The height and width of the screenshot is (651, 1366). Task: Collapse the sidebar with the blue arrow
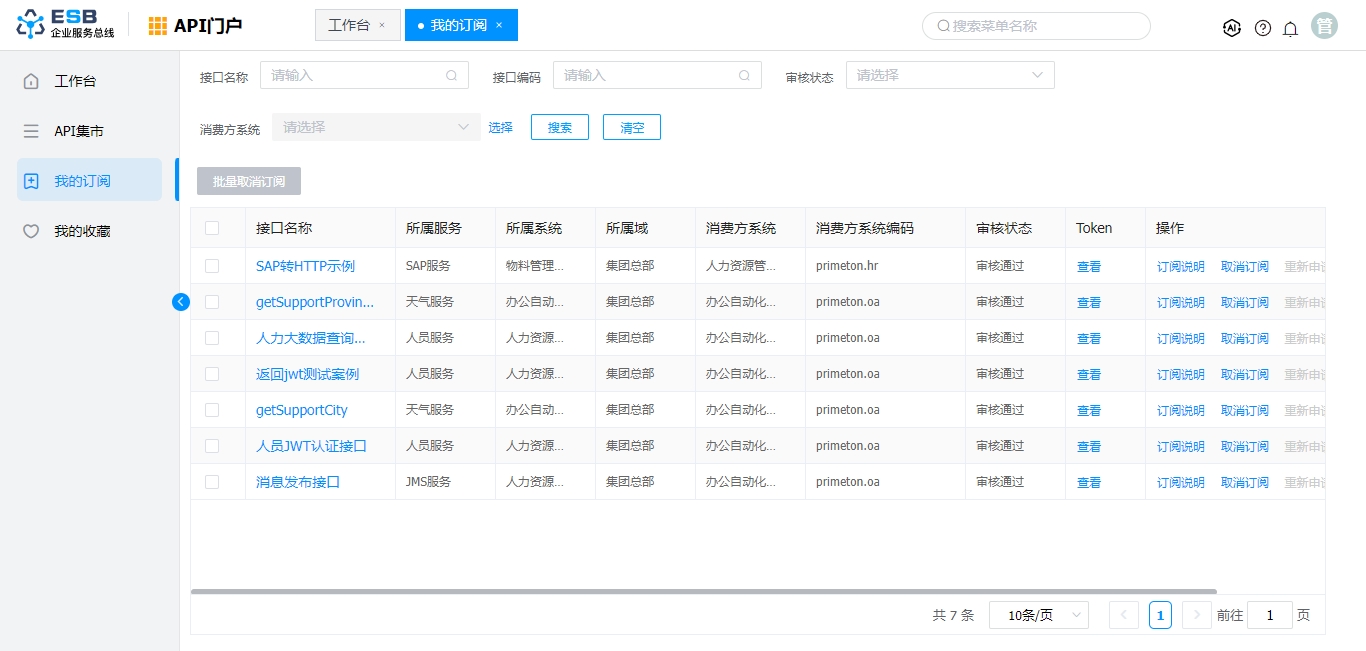click(181, 301)
